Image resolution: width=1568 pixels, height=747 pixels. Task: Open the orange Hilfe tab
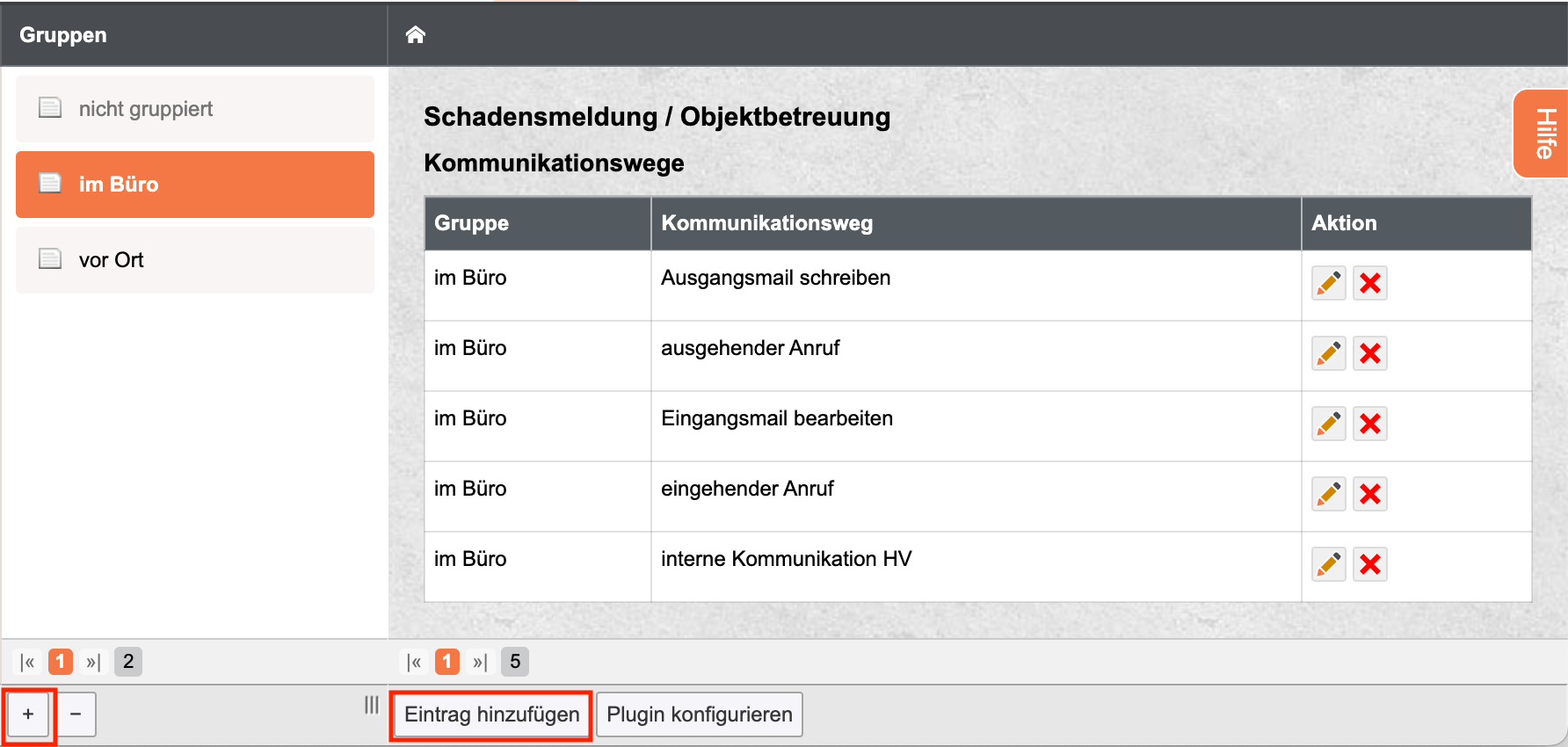1543,134
